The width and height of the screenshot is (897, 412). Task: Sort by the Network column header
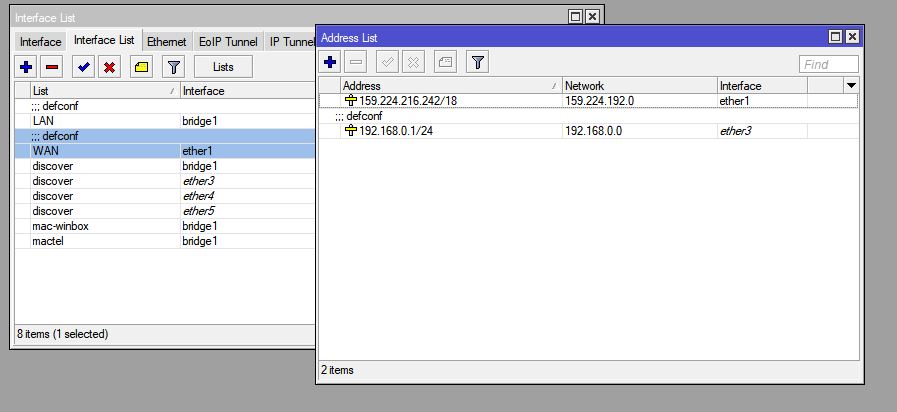pos(640,86)
